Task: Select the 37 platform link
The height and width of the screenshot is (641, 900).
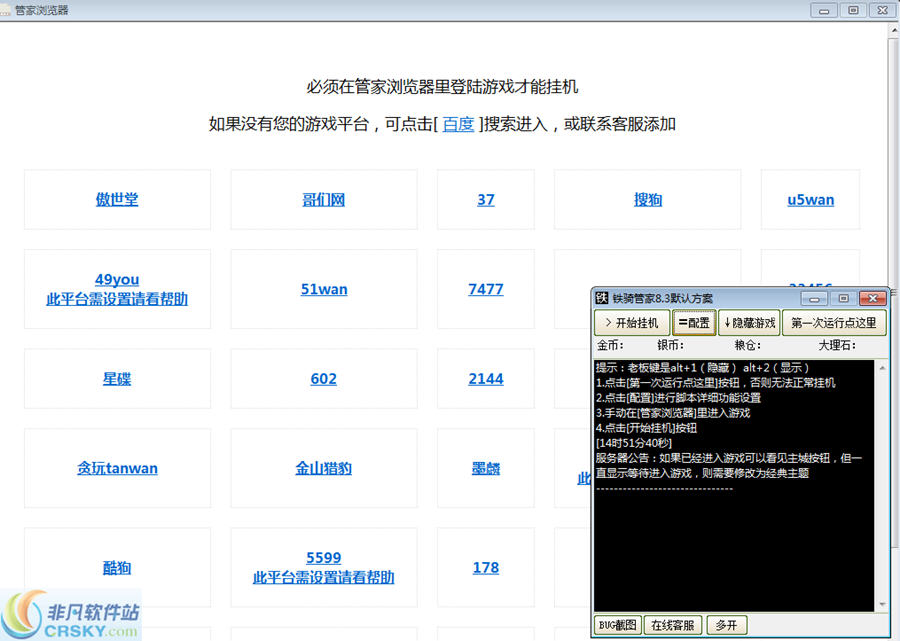Action: pyautogui.click(x=486, y=200)
